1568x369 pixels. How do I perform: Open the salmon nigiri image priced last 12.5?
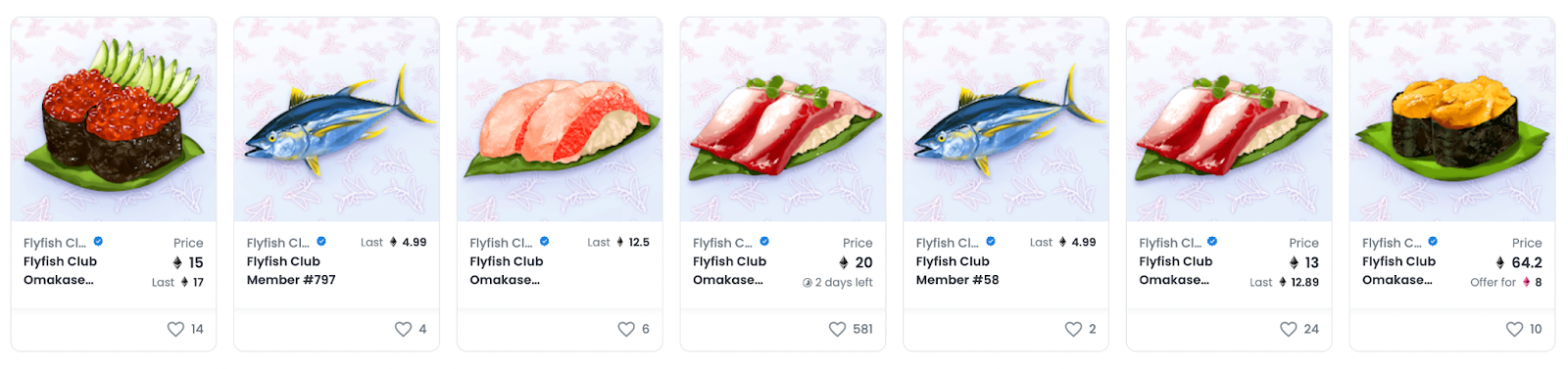pyautogui.click(x=560, y=119)
